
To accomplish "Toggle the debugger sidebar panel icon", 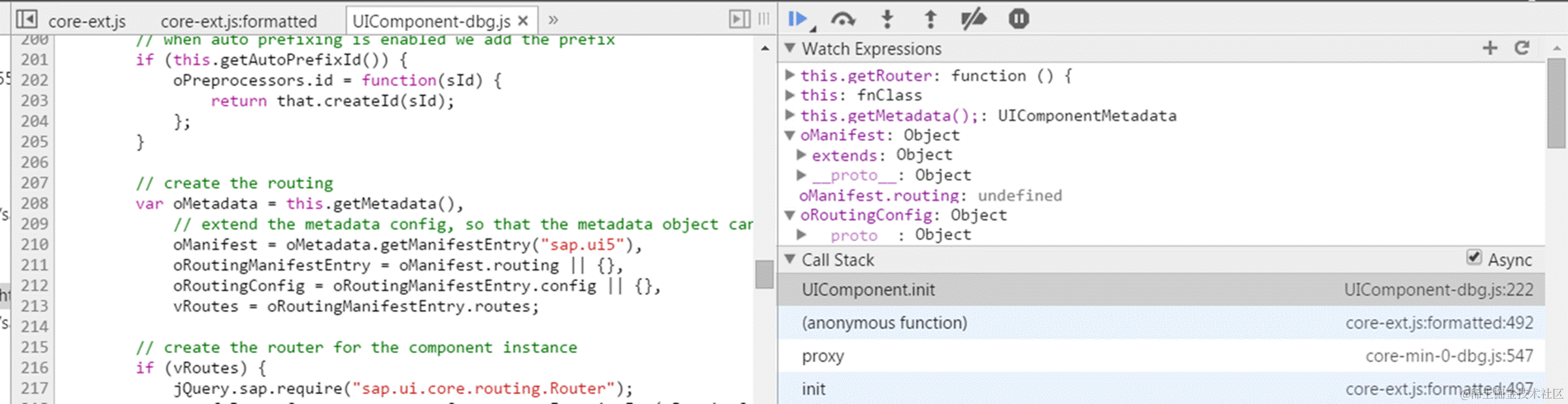I will (x=740, y=19).
